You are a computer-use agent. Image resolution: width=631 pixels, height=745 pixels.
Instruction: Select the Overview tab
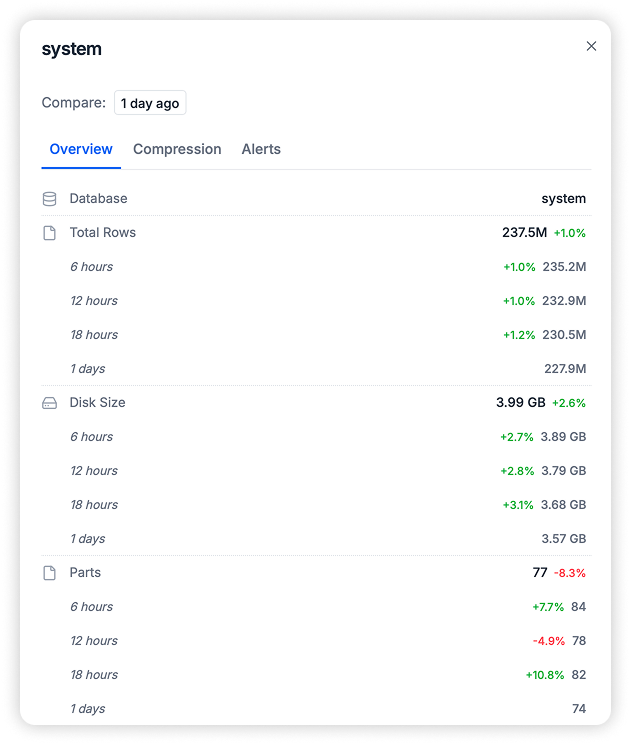81,149
